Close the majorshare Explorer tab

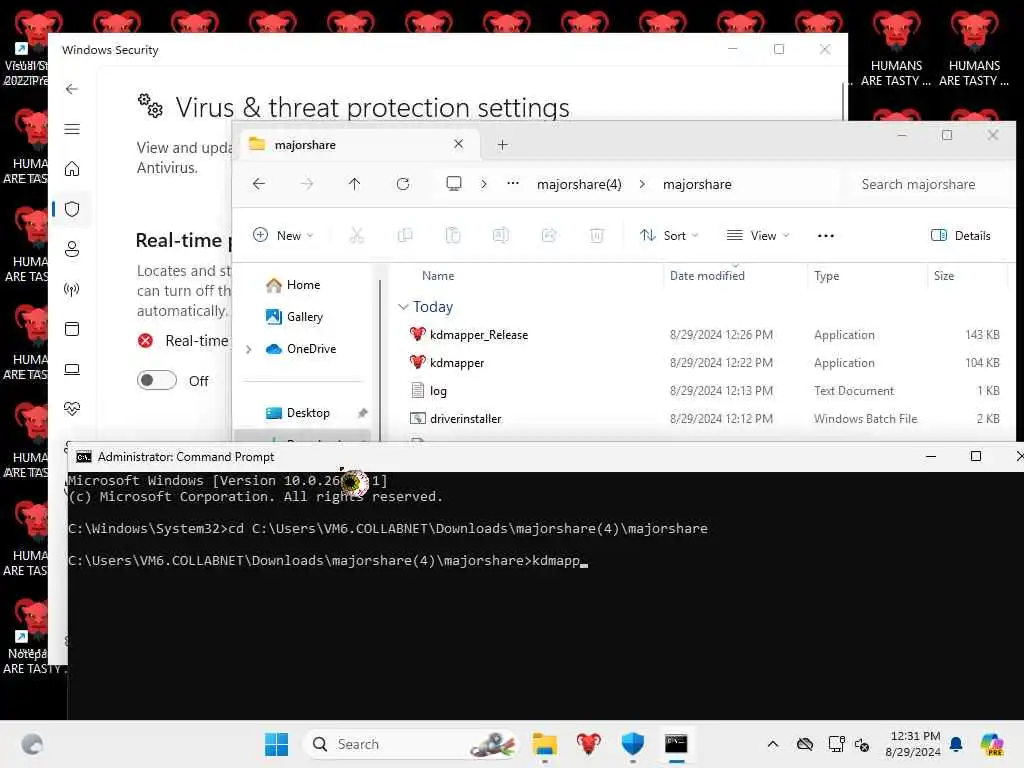pos(458,144)
